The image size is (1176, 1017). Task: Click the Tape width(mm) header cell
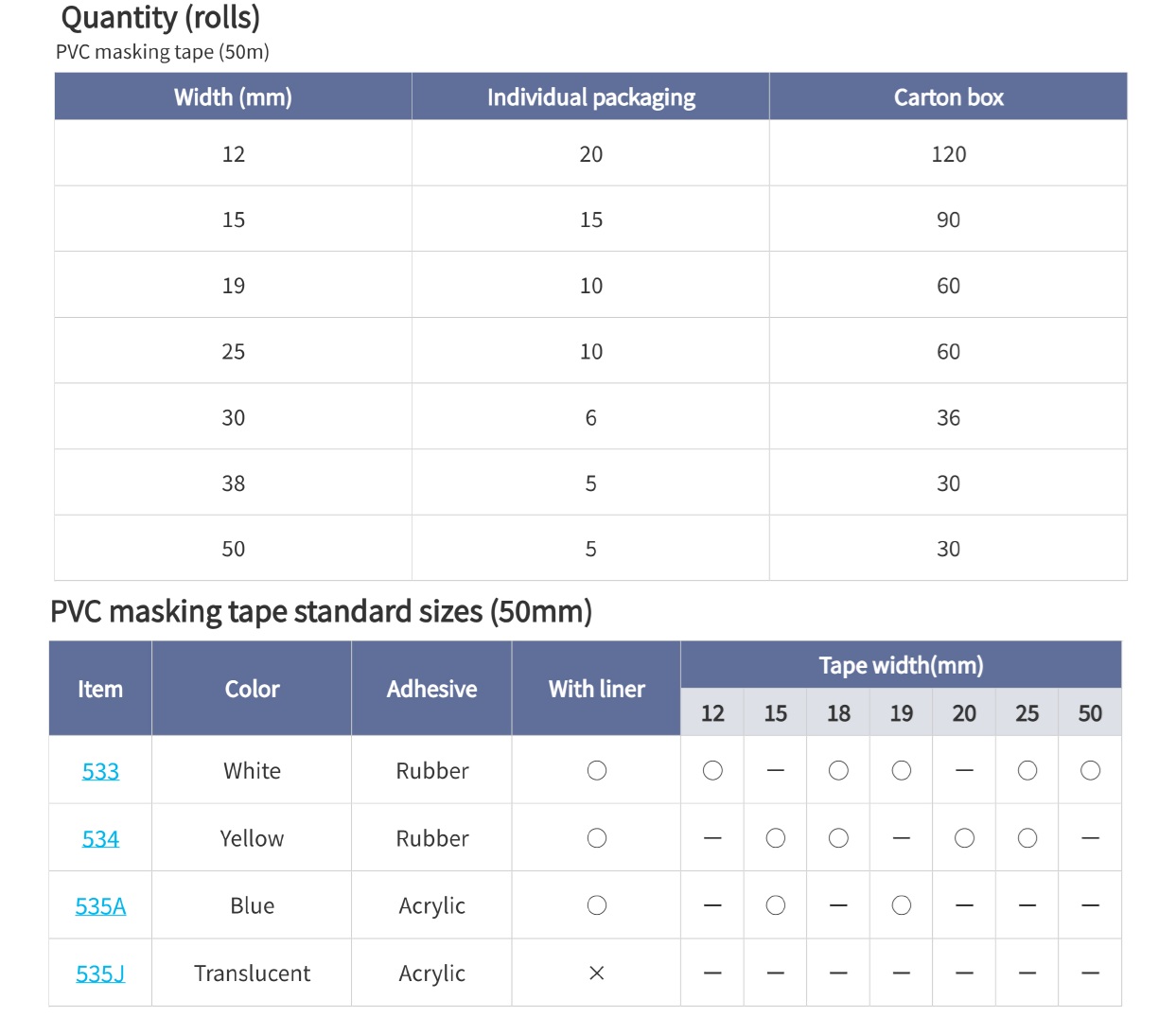point(901,665)
